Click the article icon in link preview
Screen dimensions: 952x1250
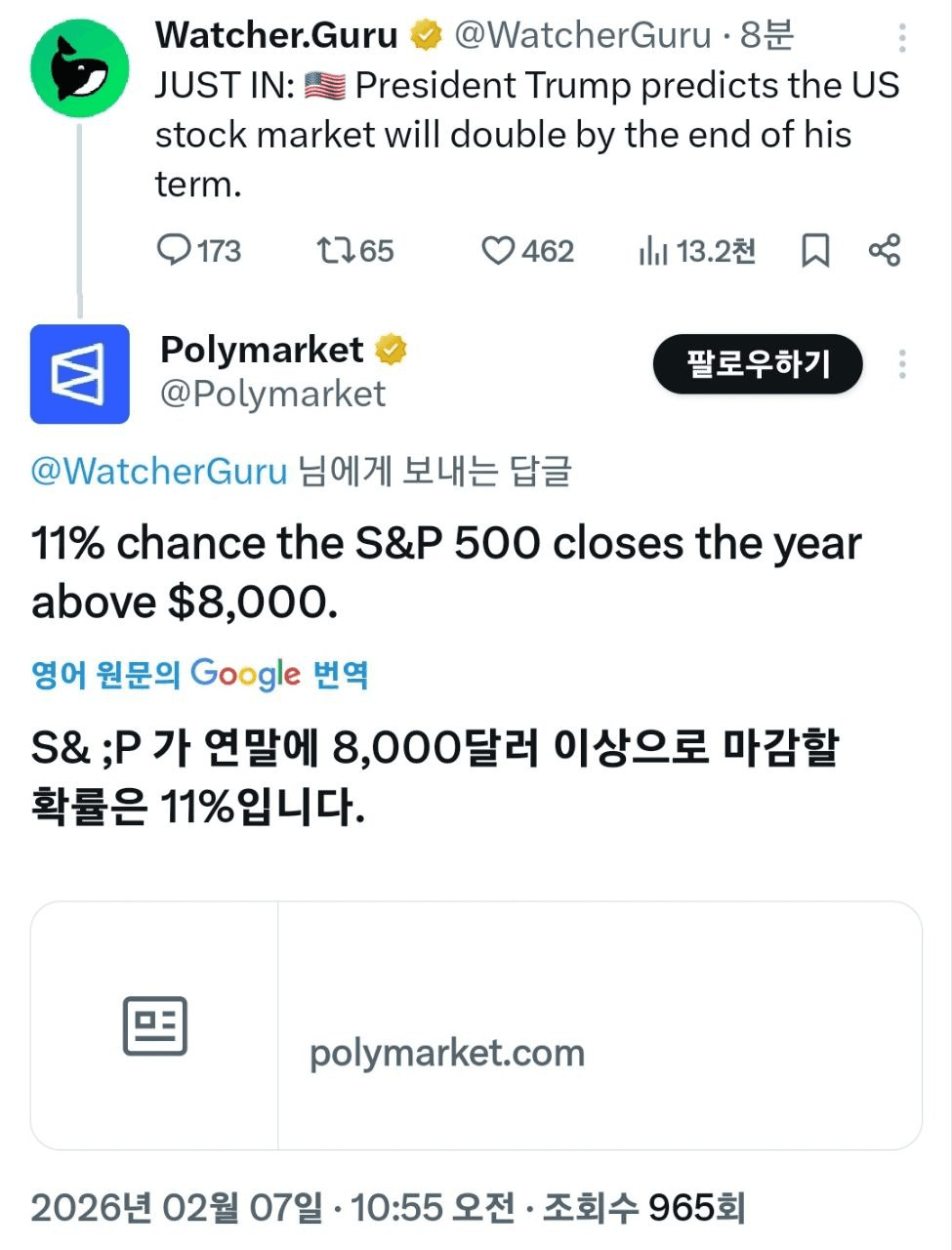pos(154,1025)
